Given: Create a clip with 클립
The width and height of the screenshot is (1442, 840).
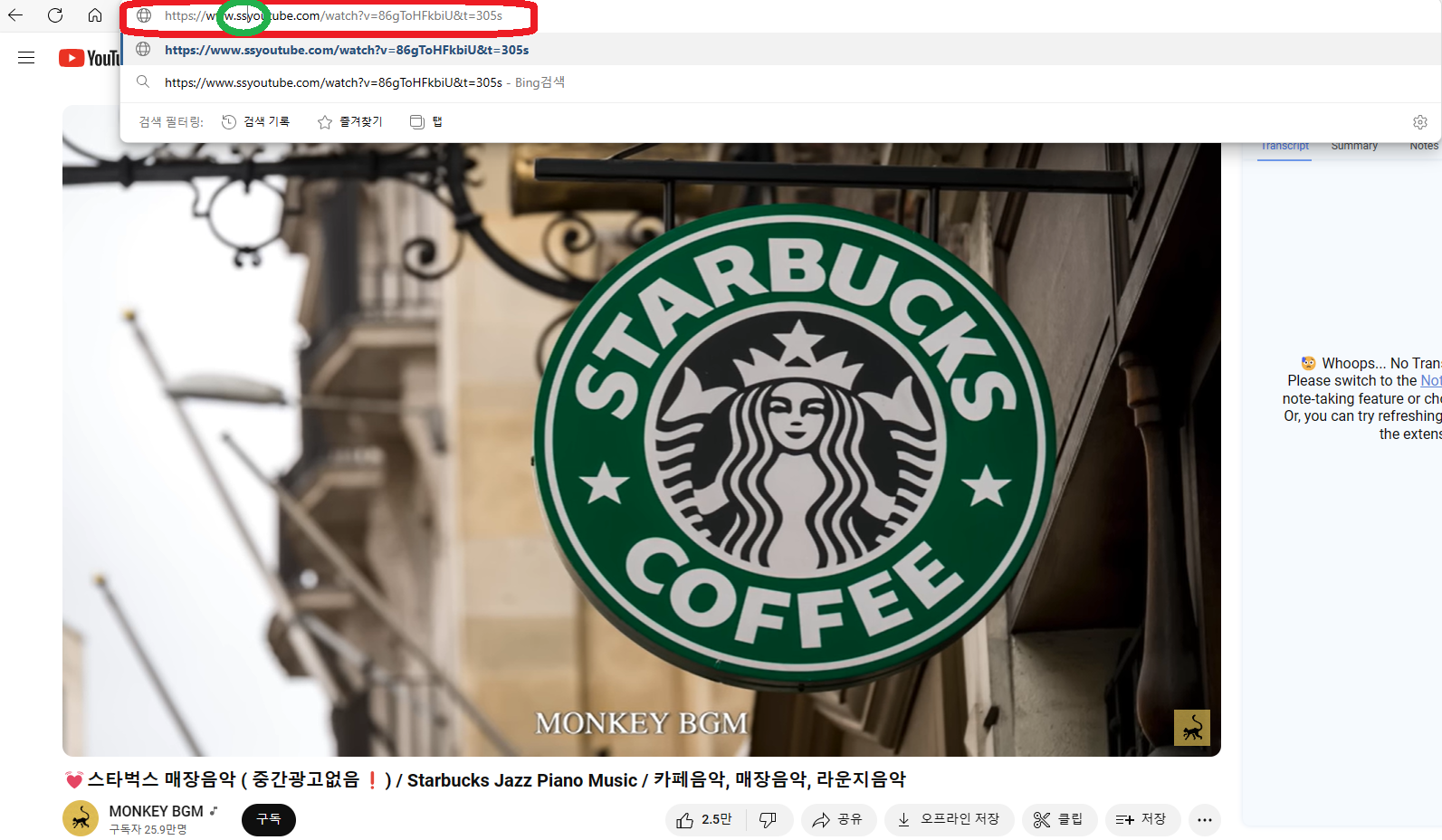Looking at the screenshot, I should coord(1059,820).
